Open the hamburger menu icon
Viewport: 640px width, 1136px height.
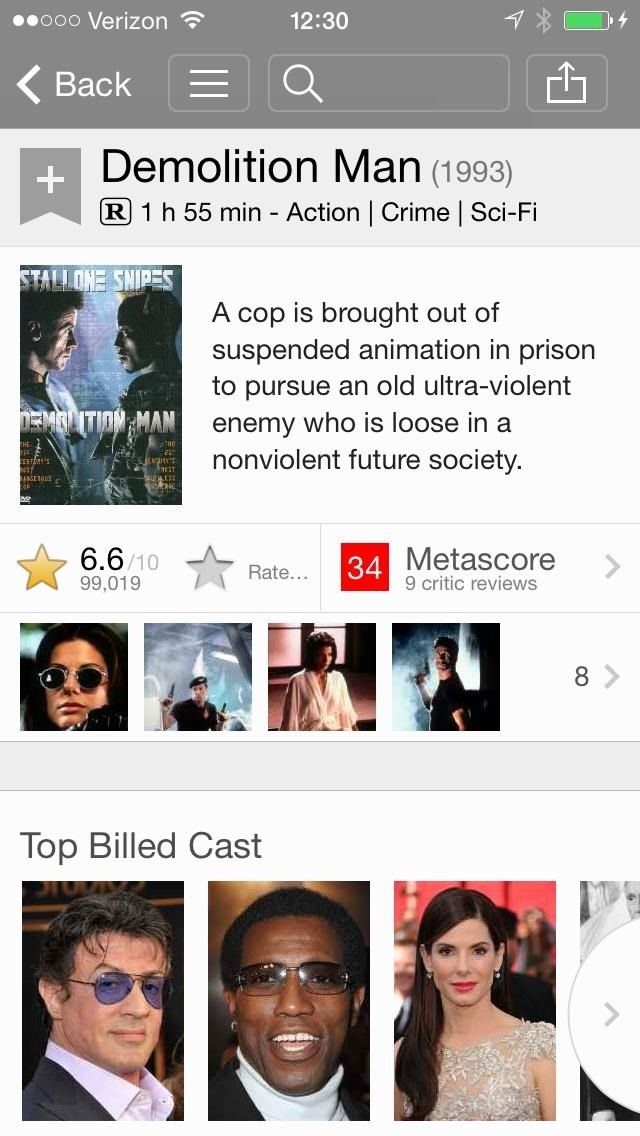(209, 83)
